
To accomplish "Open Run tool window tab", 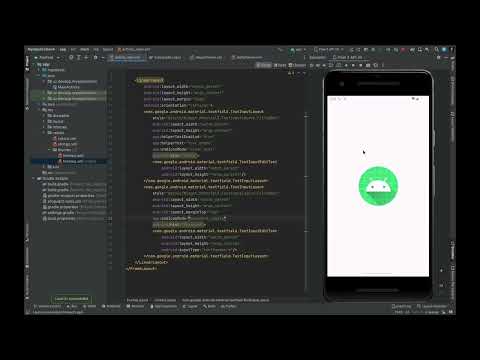I will [x=72, y=306].
